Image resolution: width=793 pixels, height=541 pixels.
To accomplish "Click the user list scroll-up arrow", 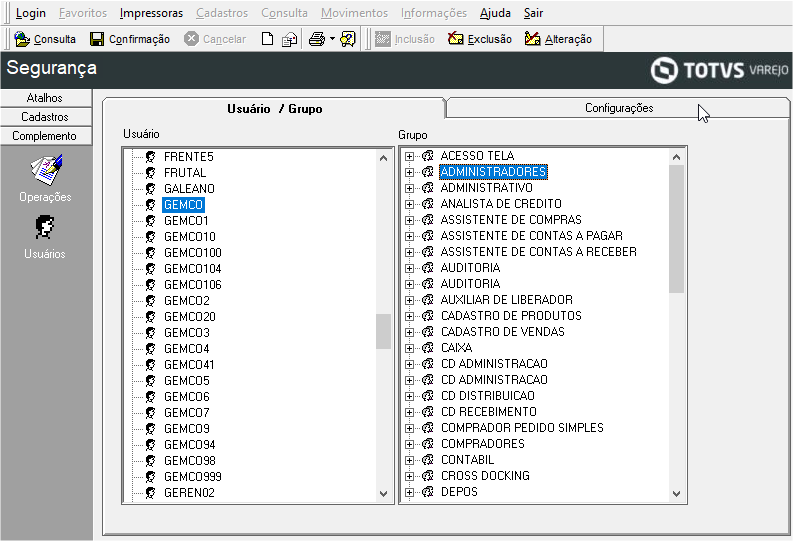I will (x=383, y=158).
